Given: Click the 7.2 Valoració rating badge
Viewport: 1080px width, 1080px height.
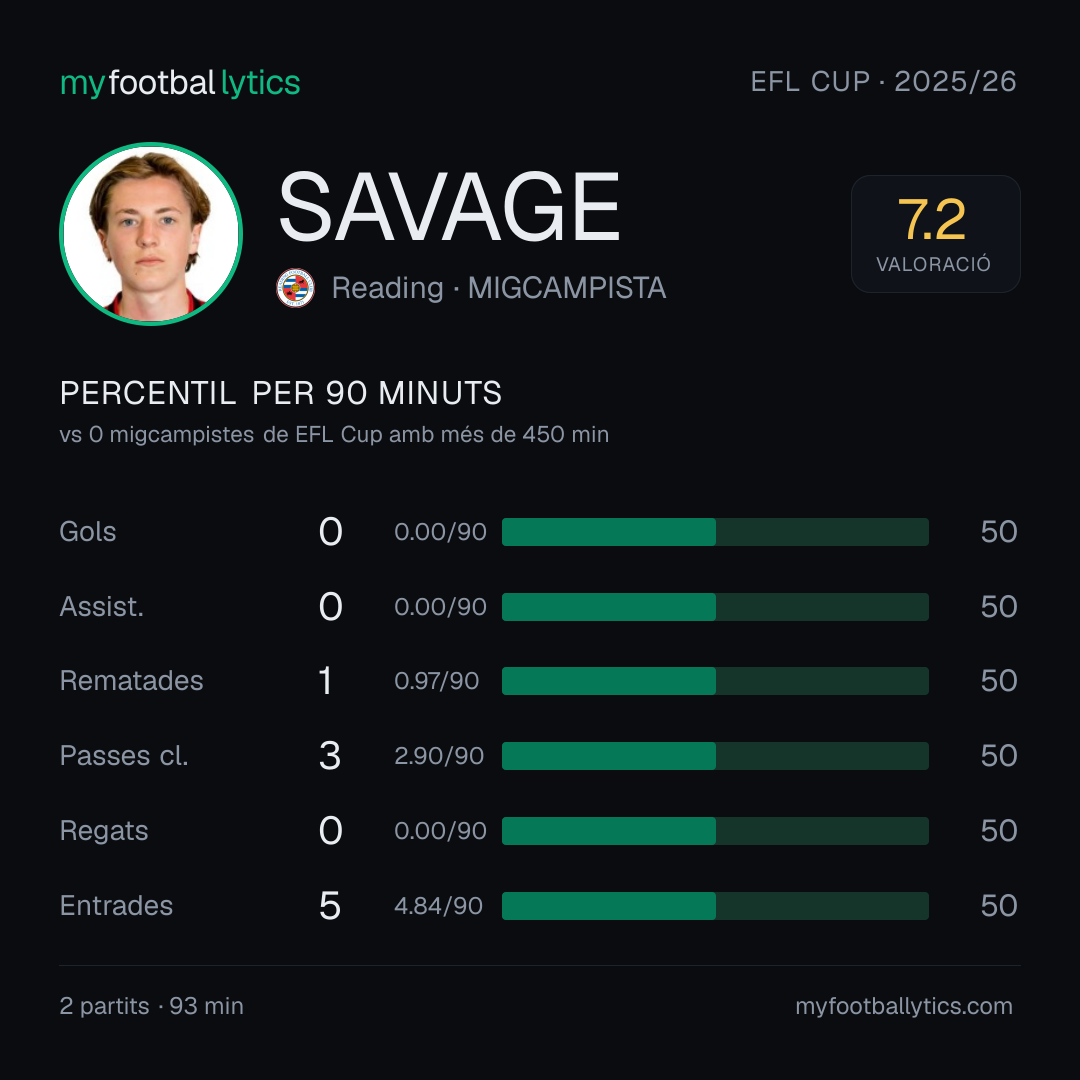Looking at the screenshot, I should pyautogui.click(x=935, y=233).
